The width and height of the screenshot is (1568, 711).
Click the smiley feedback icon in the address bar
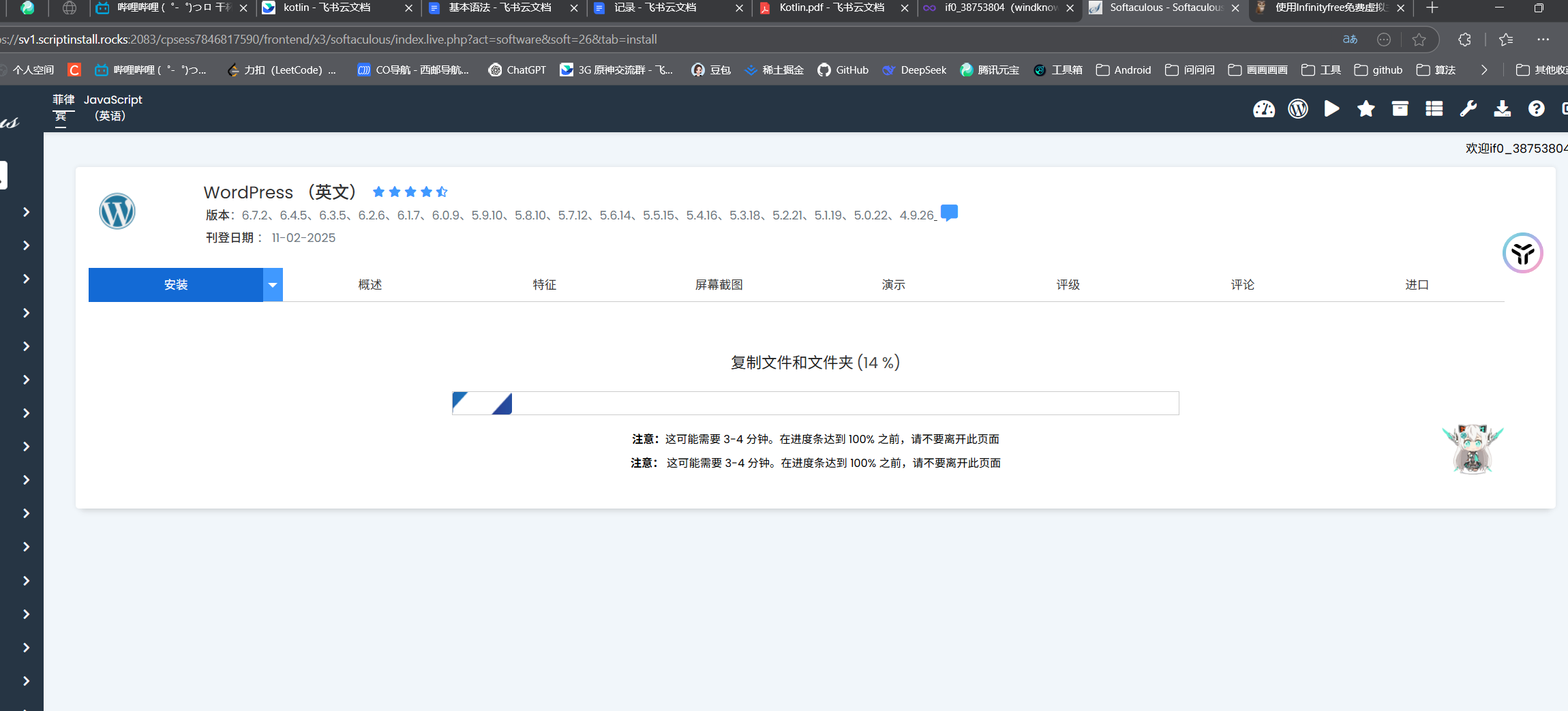tap(1383, 40)
